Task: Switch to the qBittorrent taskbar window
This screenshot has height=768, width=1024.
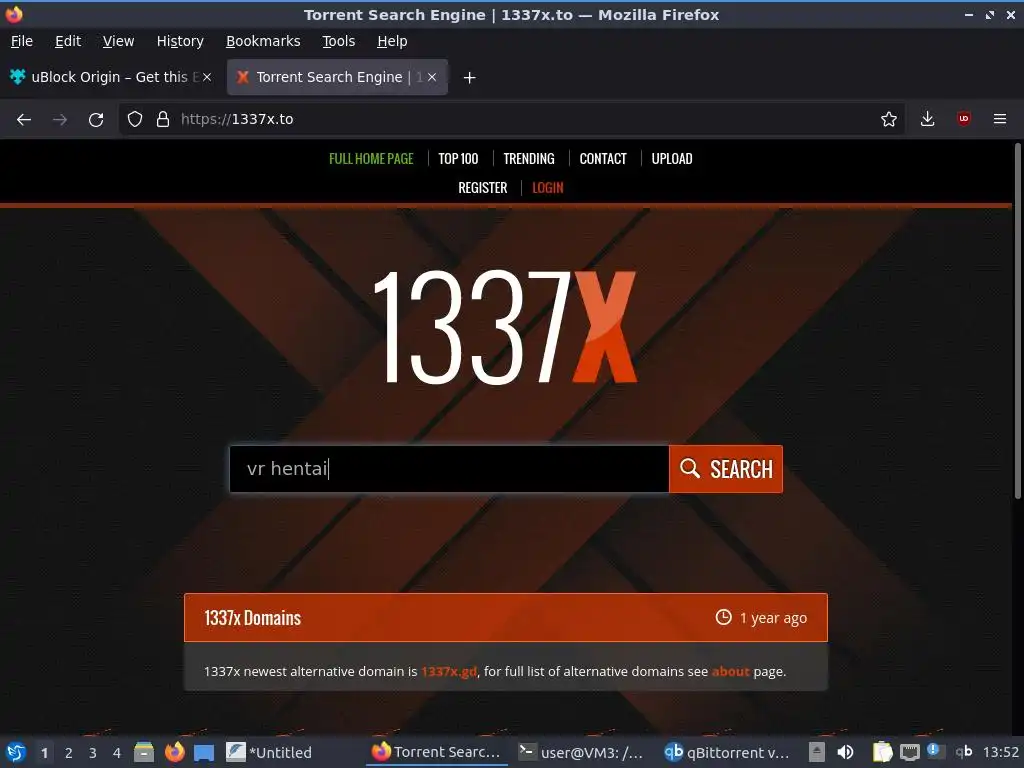Action: tap(727, 752)
